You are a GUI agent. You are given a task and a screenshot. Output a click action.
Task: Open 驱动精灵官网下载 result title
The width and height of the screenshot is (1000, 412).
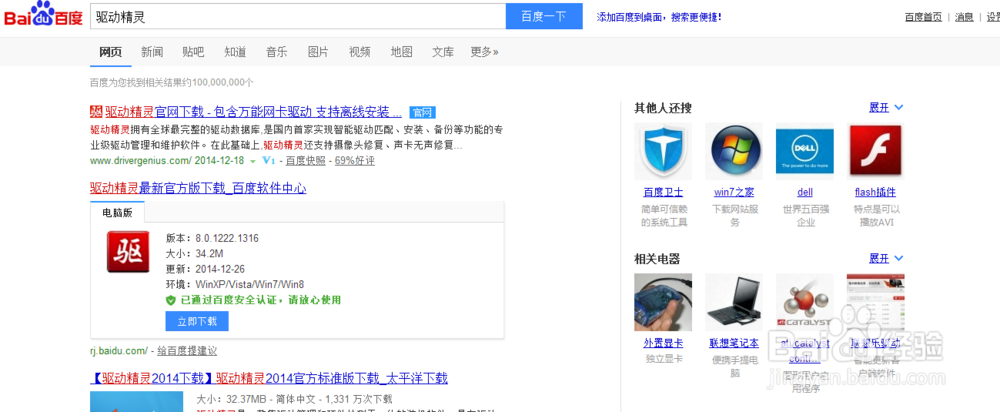coord(253,112)
